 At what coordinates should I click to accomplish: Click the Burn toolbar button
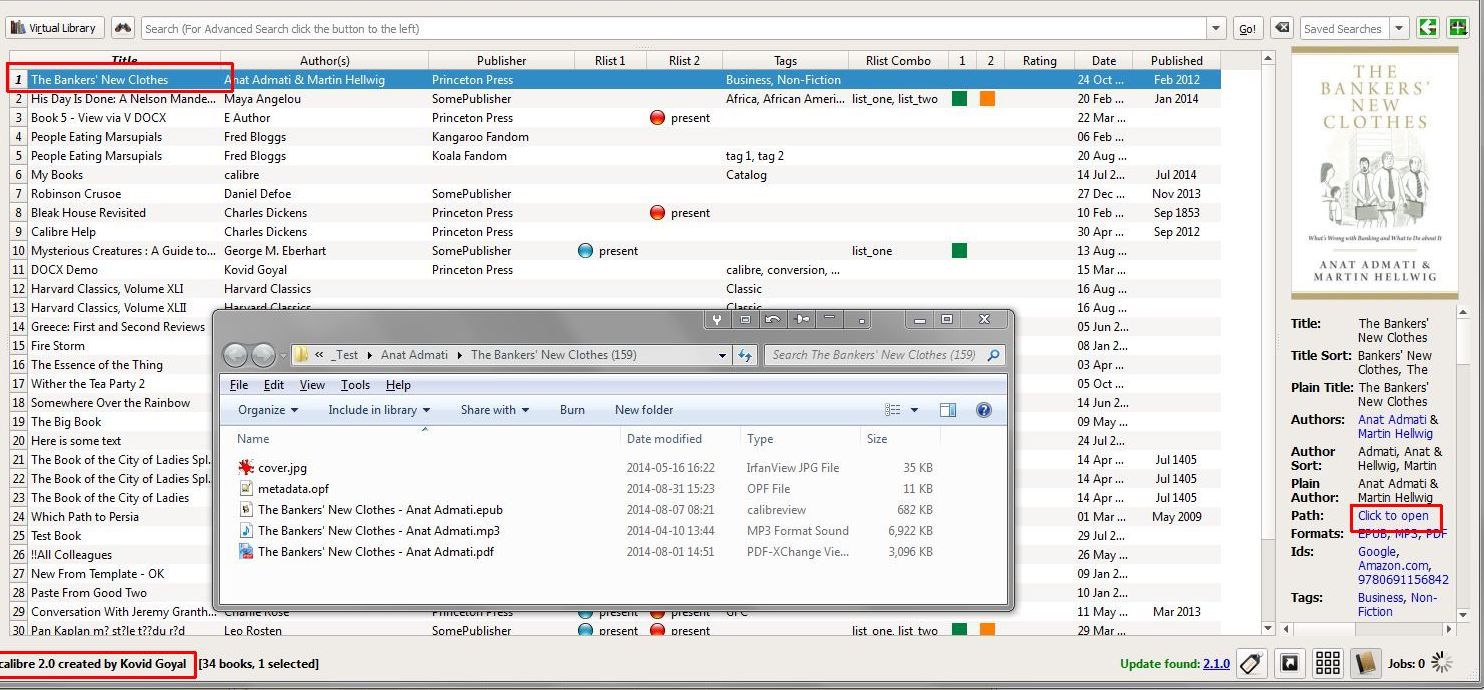click(x=572, y=410)
